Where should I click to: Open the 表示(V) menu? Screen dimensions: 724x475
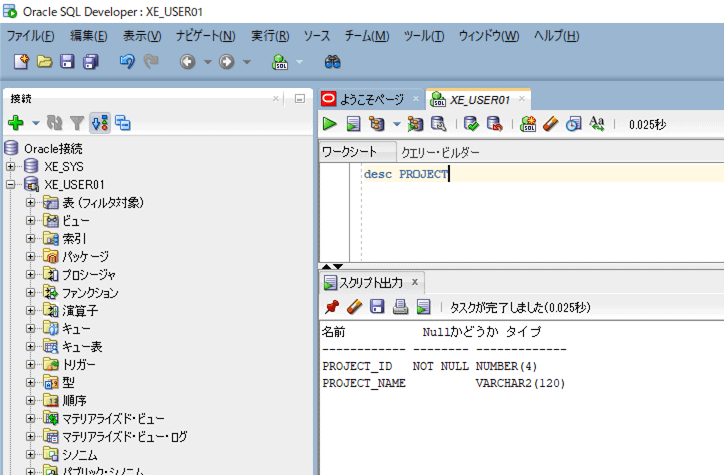[x=142, y=36]
